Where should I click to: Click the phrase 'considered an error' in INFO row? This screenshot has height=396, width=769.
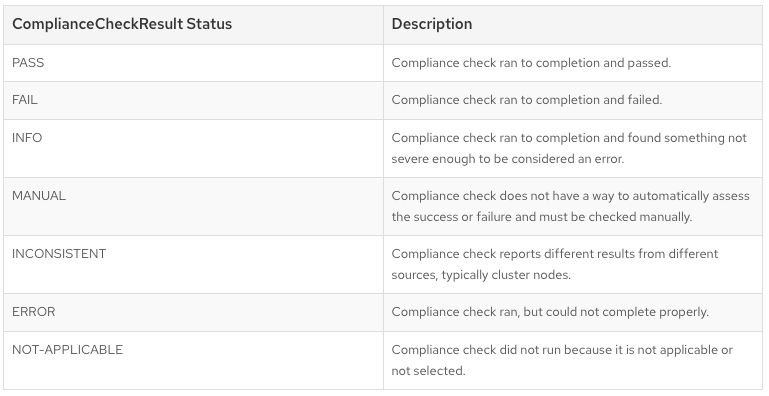[568, 159]
